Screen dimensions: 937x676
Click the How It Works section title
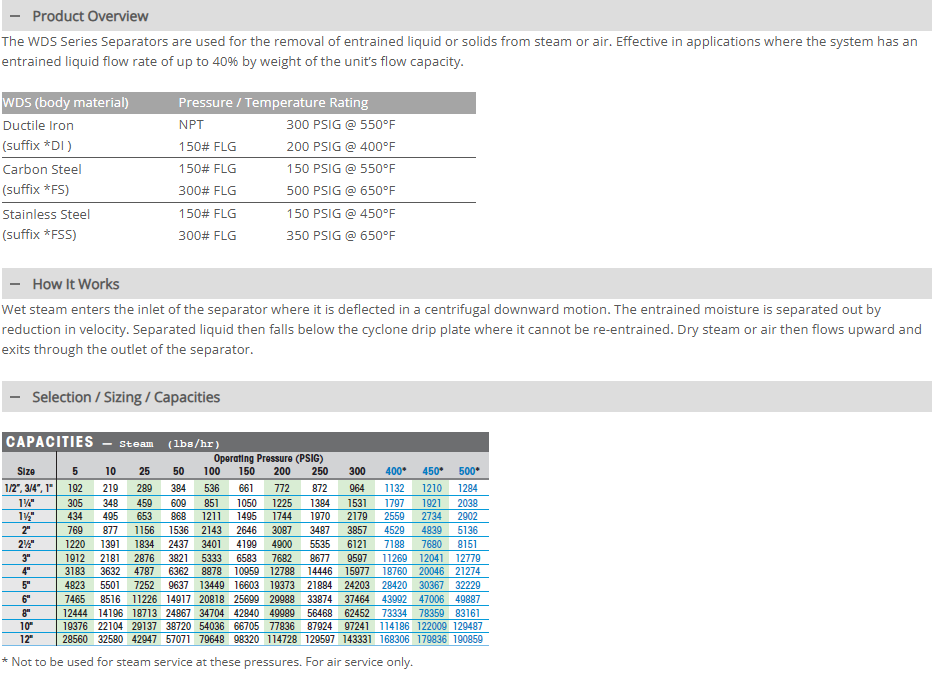click(78, 284)
